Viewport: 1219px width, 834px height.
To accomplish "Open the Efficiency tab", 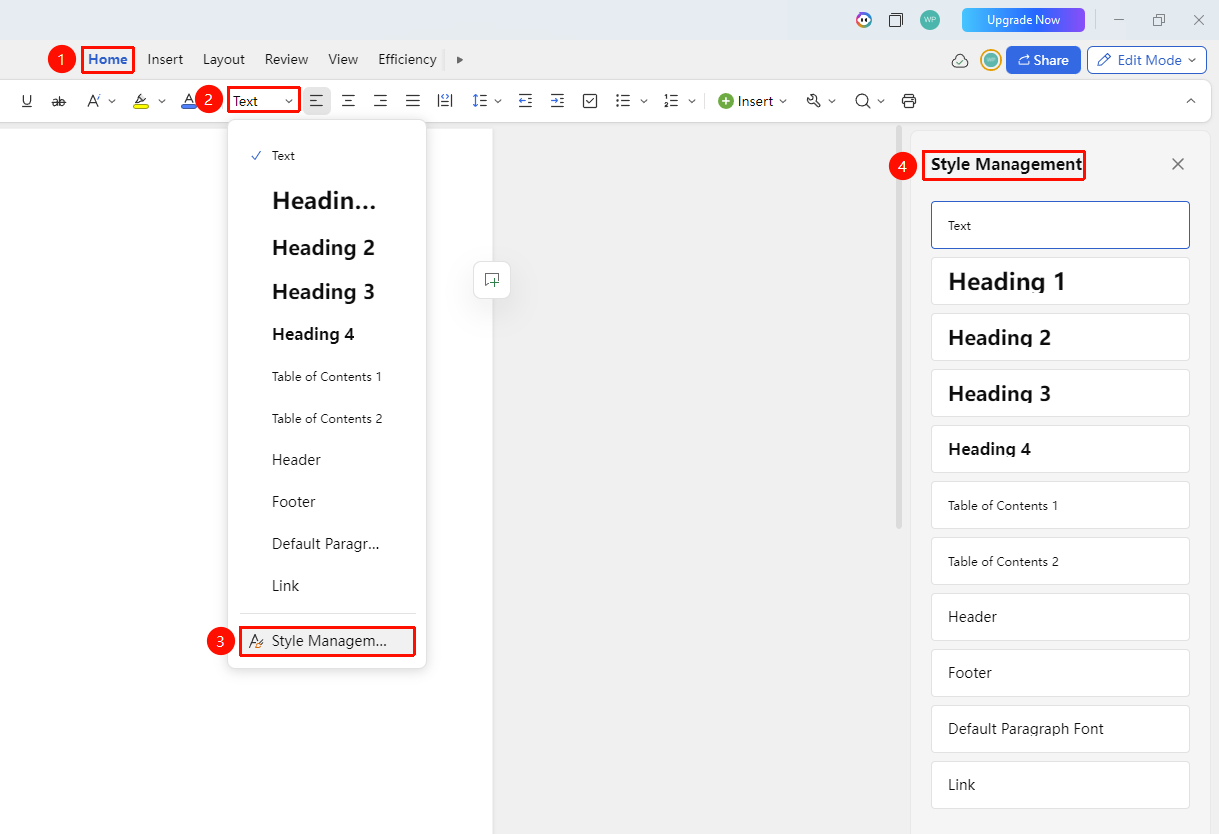I will click(x=407, y=60).
